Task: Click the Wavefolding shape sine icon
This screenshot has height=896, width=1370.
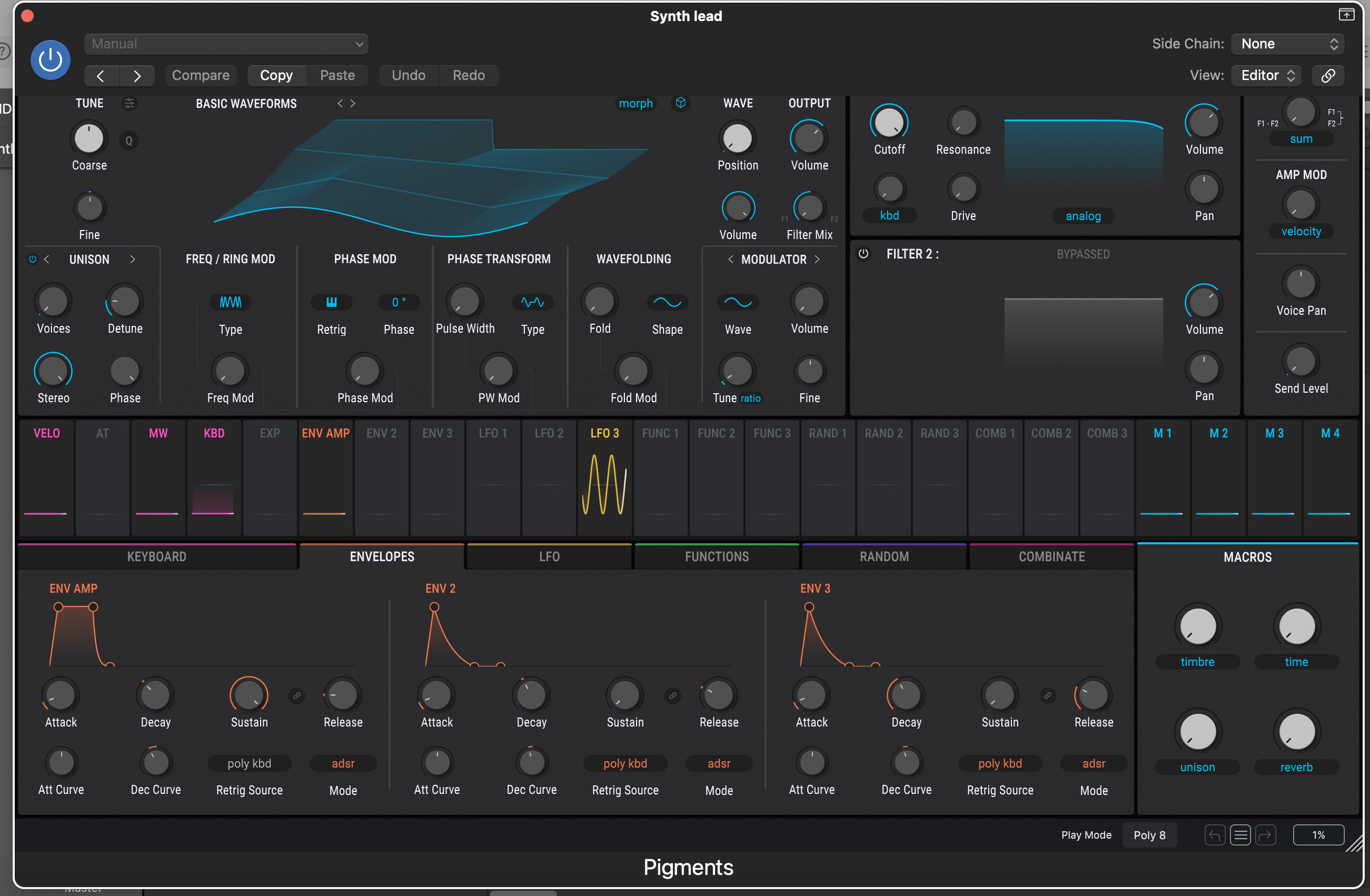Action: coord(667,302)
